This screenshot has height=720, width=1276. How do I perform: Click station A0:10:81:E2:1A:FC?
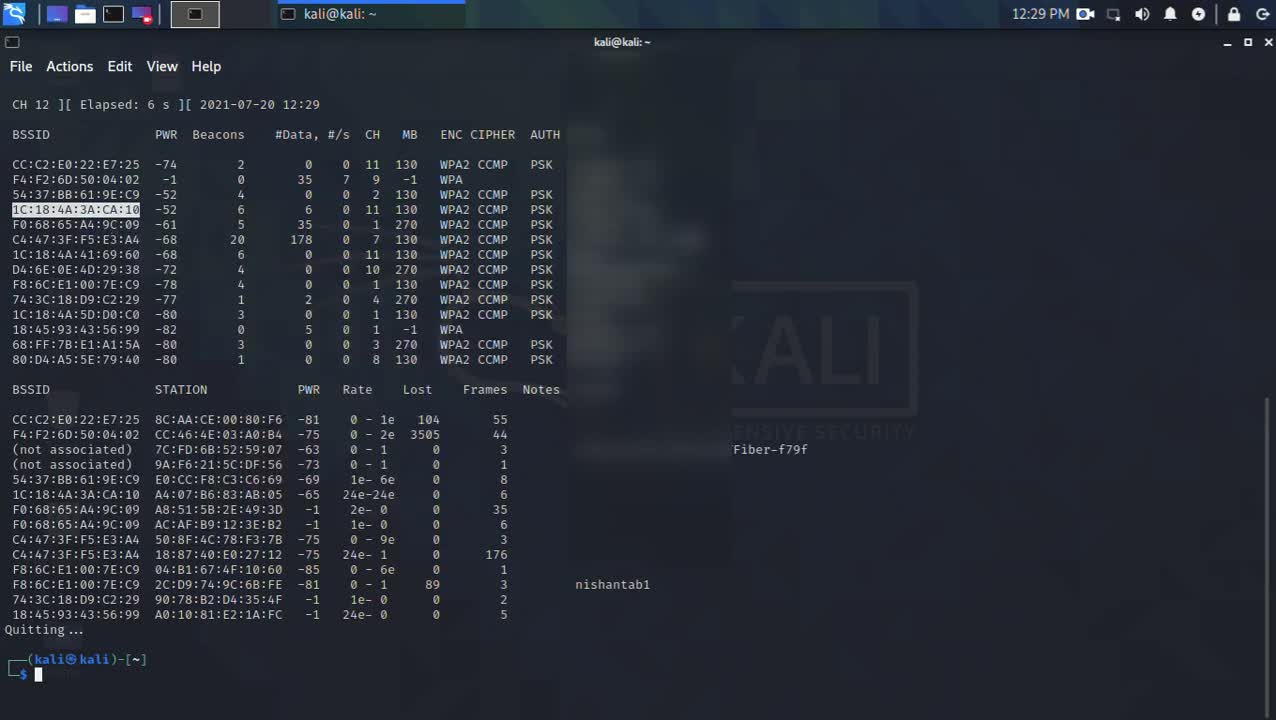[x=219, y=615]
